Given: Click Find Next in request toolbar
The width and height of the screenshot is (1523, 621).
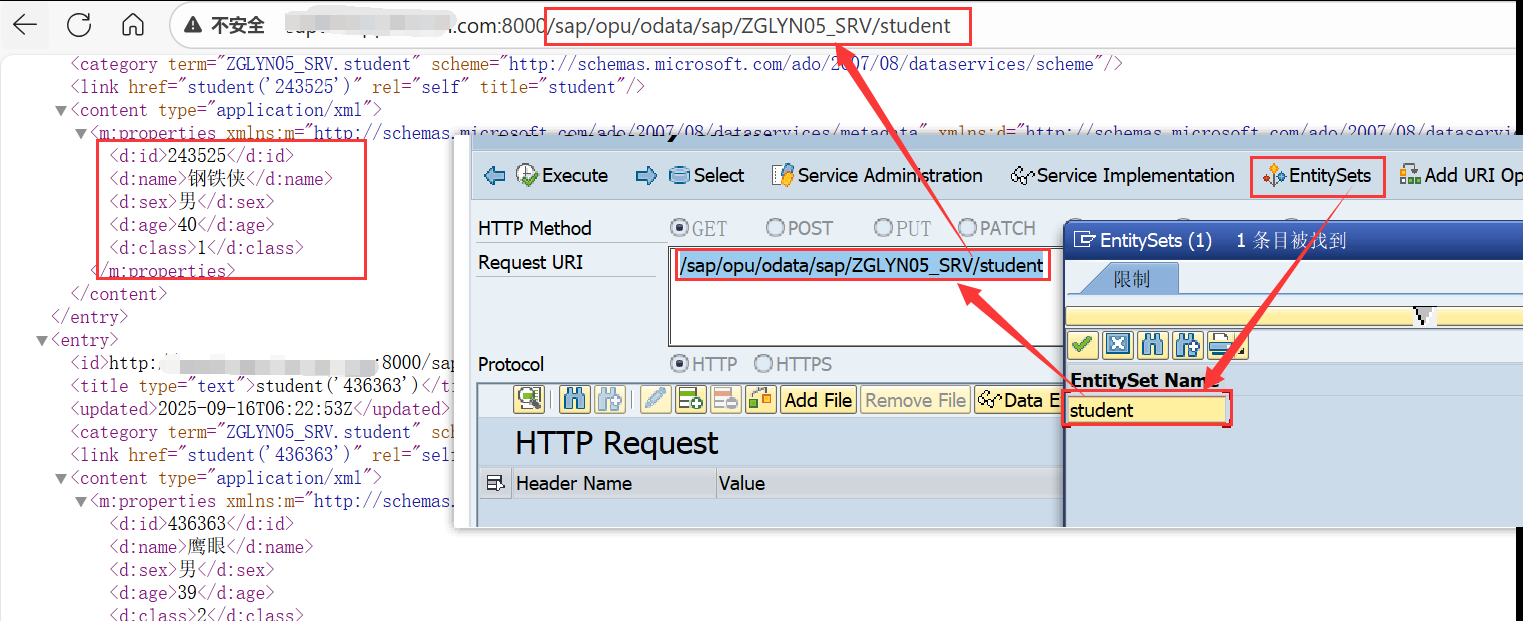Looking at the screenshot, I should click(x=609, y=400).
